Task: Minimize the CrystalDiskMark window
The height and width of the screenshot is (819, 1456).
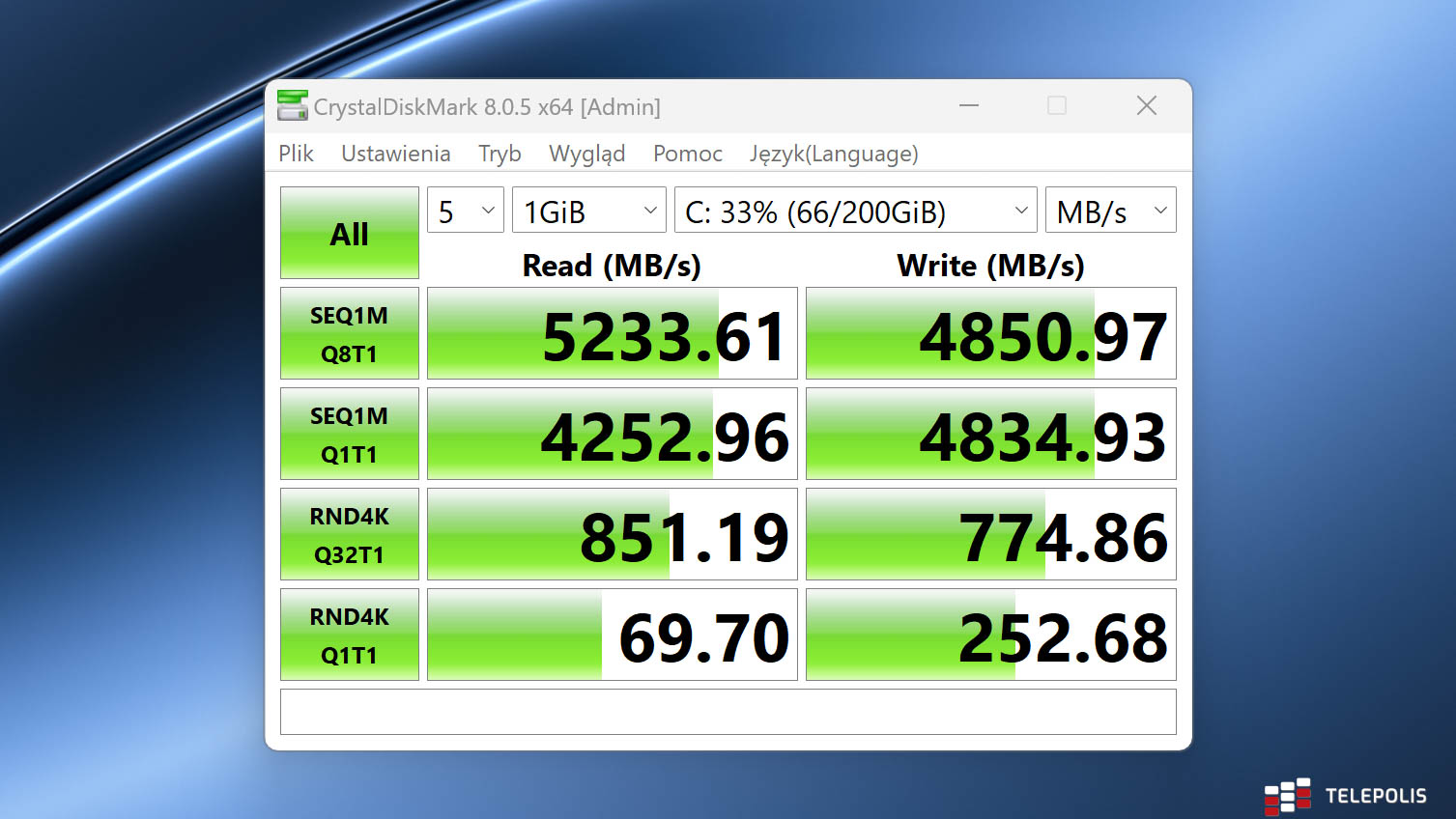Action: click(x=969, y=105)
